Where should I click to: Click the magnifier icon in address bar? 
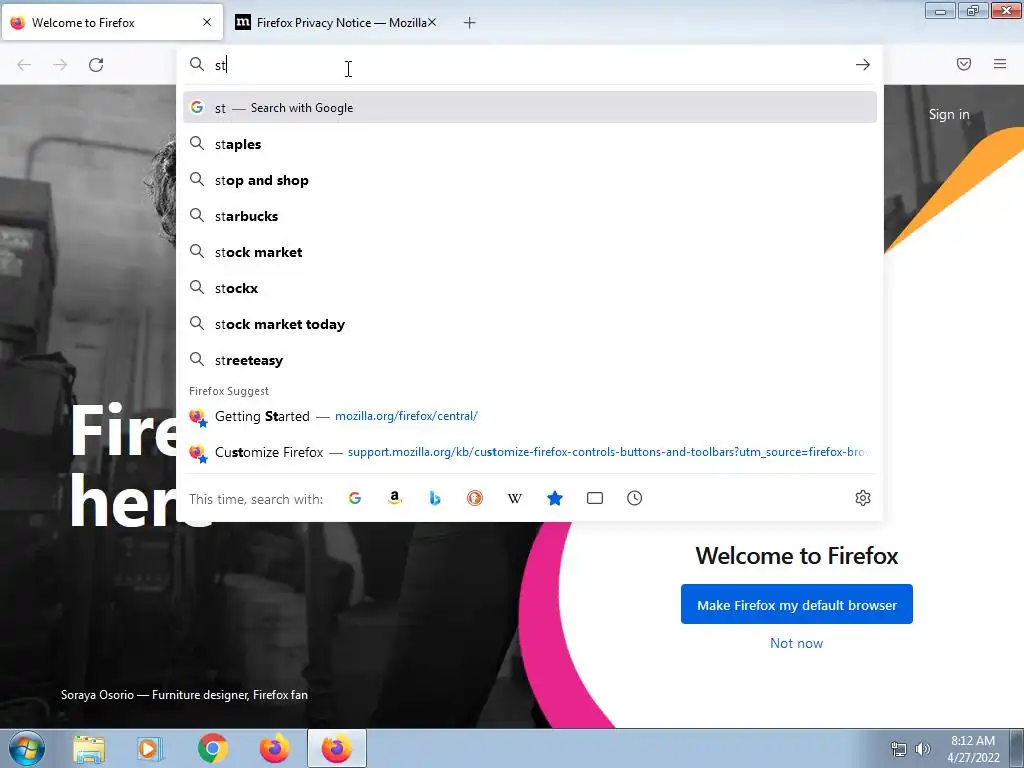(197, 64)
